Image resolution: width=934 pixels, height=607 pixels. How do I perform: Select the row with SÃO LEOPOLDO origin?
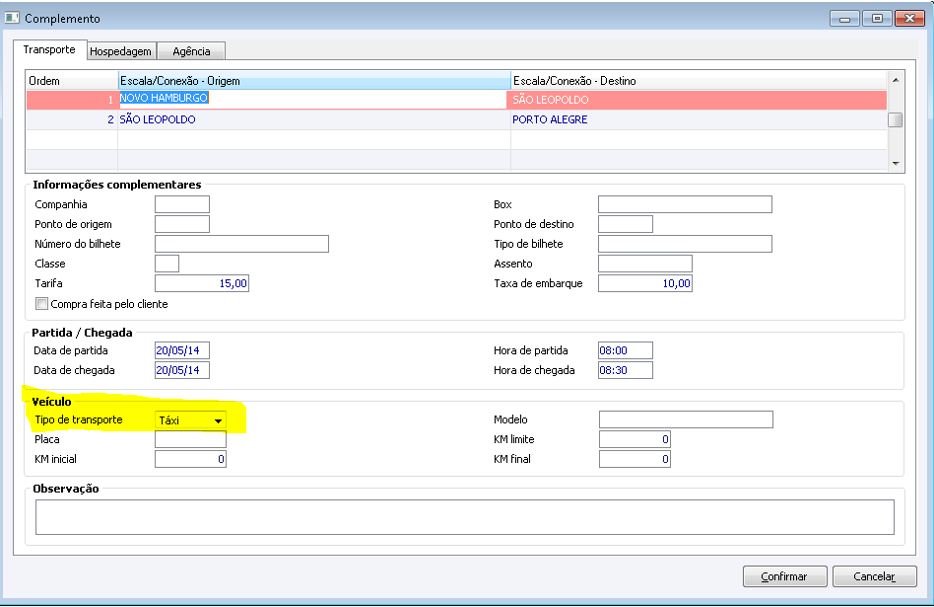coord(457,120)
